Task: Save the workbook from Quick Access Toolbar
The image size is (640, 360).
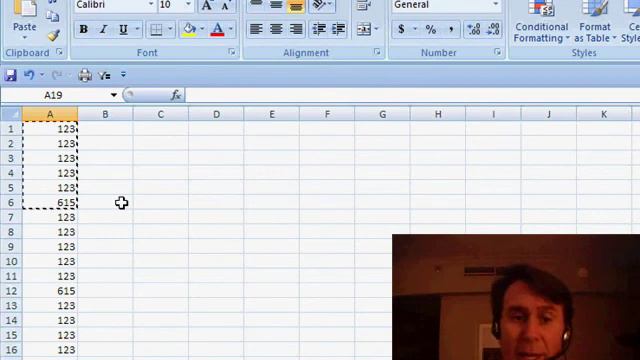Action: (x=10, y=76)
